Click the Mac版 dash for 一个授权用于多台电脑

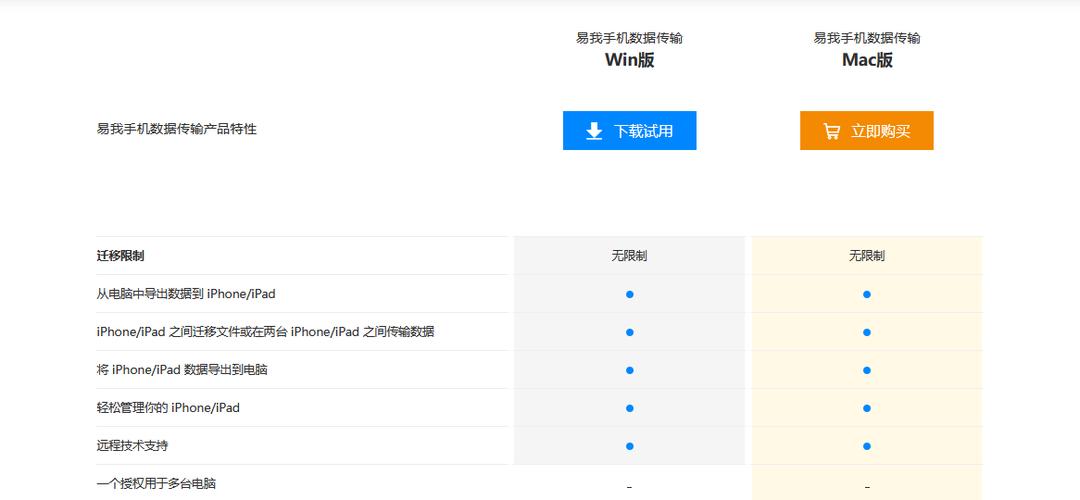pyautogui.click(x=867, y=487)
